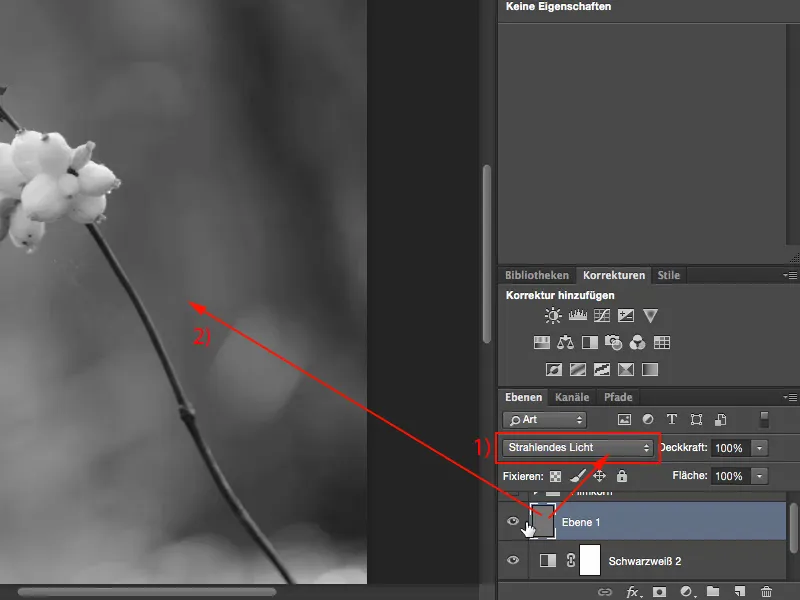Add a Vibrance adjustment (triangle icon)
Viewport: 800px width, 600px height.
650,316
